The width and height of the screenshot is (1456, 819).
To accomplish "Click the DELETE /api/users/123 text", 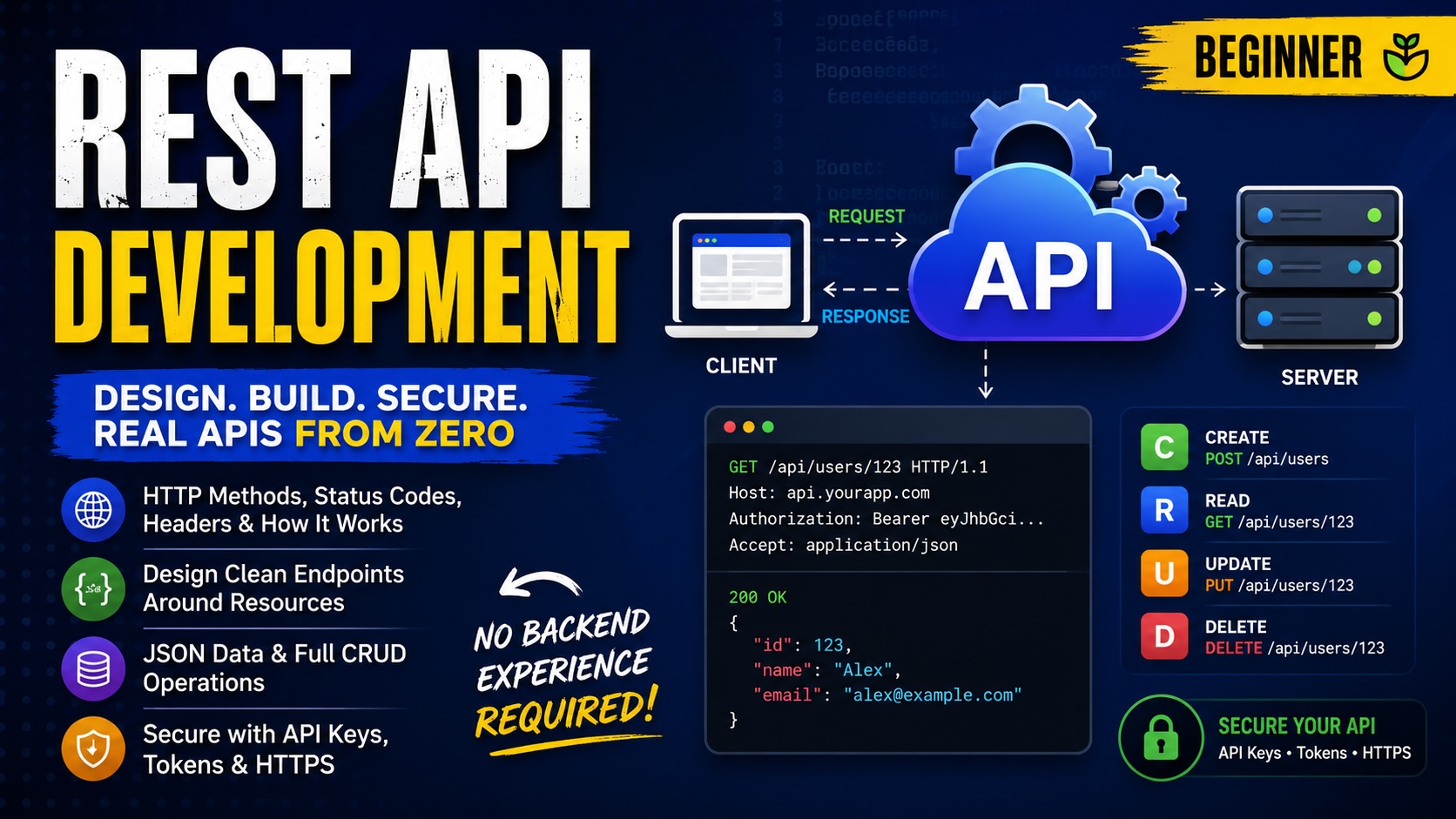I will click(1295, 648).
